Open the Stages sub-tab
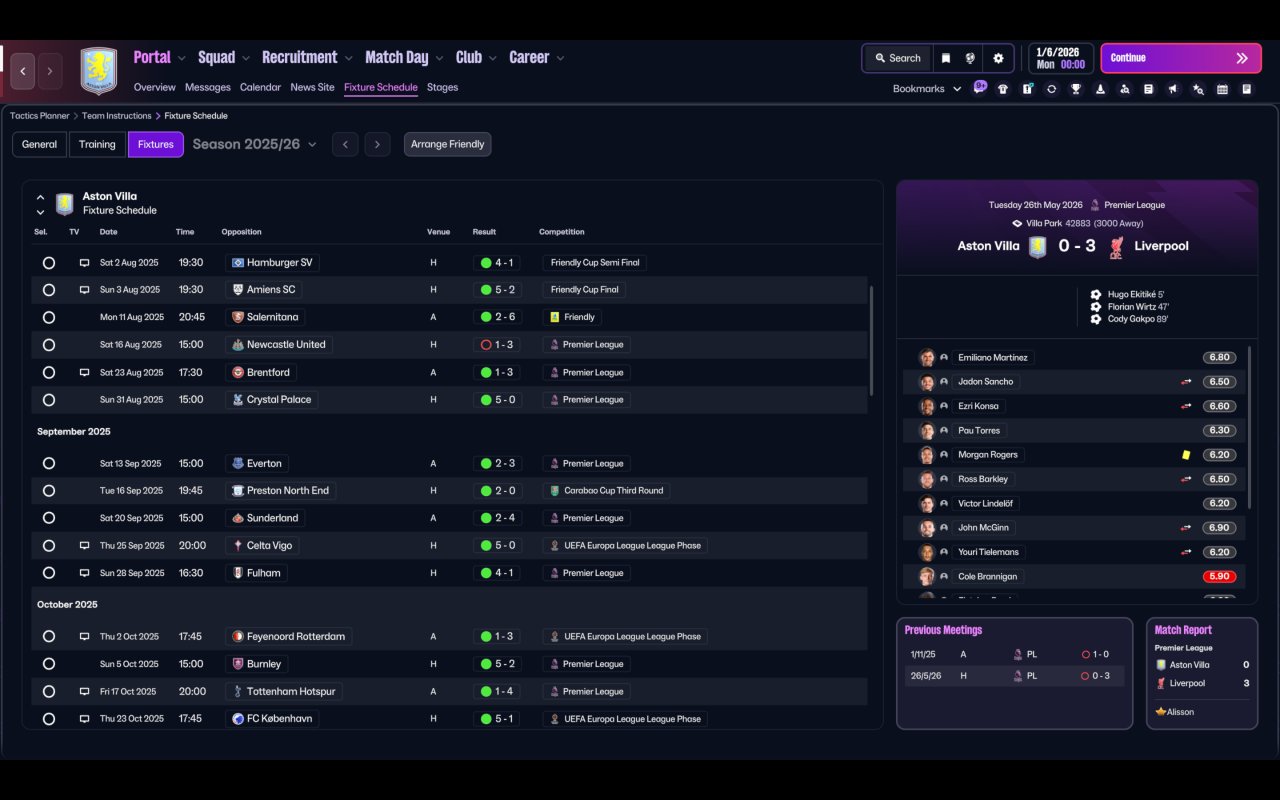 pos(442,88)
